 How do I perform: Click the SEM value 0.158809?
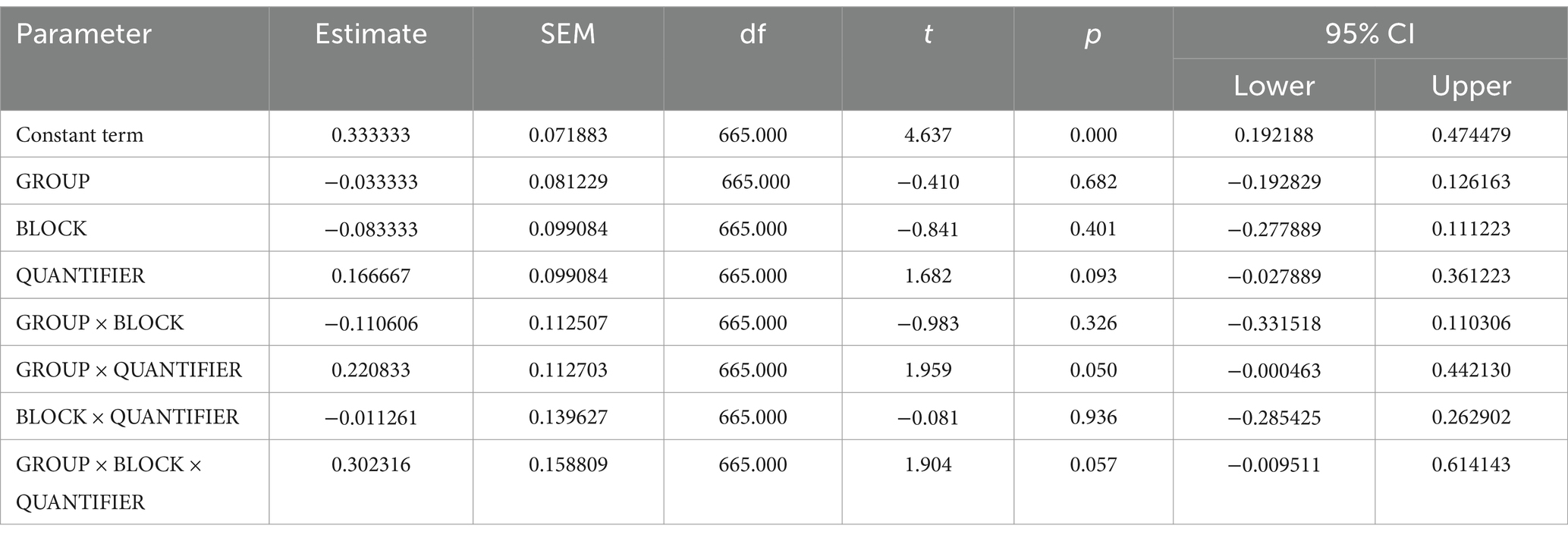click(x=568, y=464)
